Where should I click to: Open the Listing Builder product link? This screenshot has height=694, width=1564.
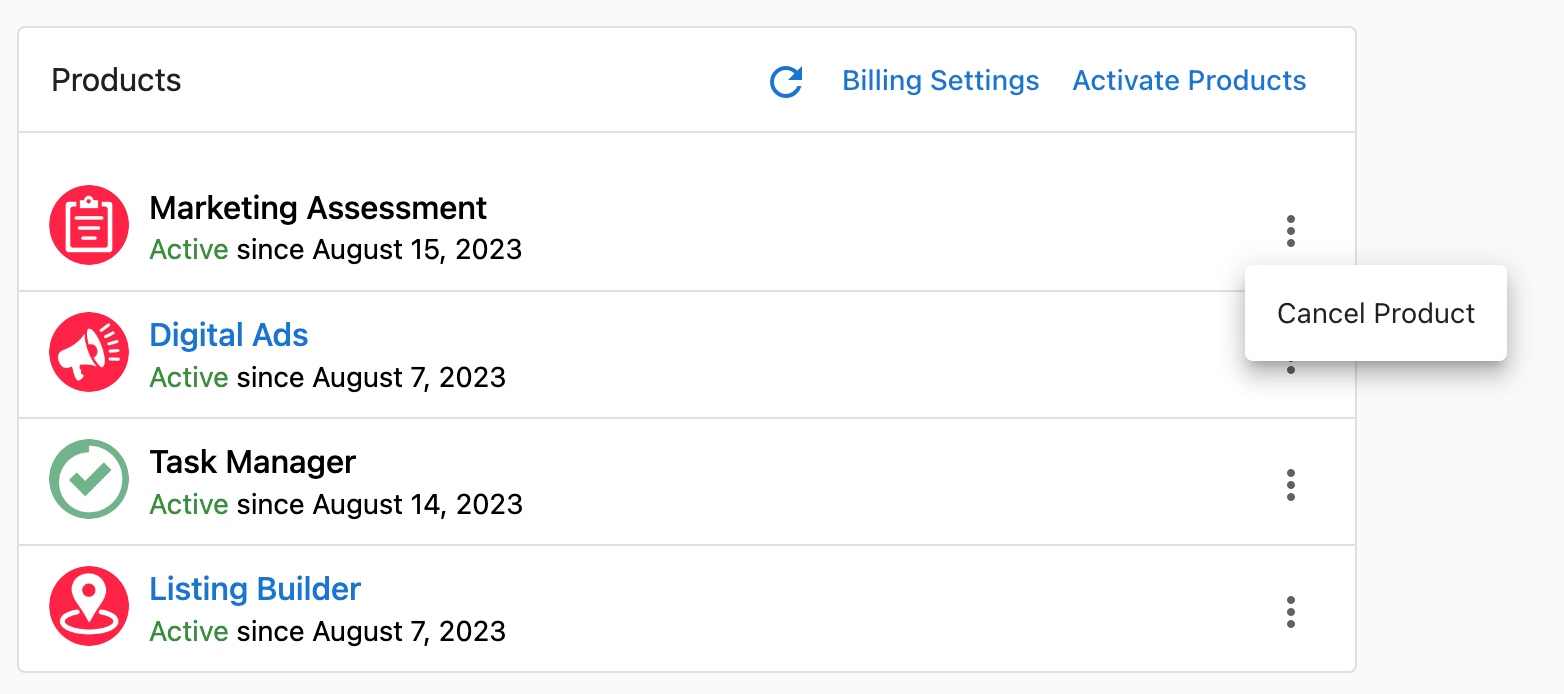click(x=255, y=589)
